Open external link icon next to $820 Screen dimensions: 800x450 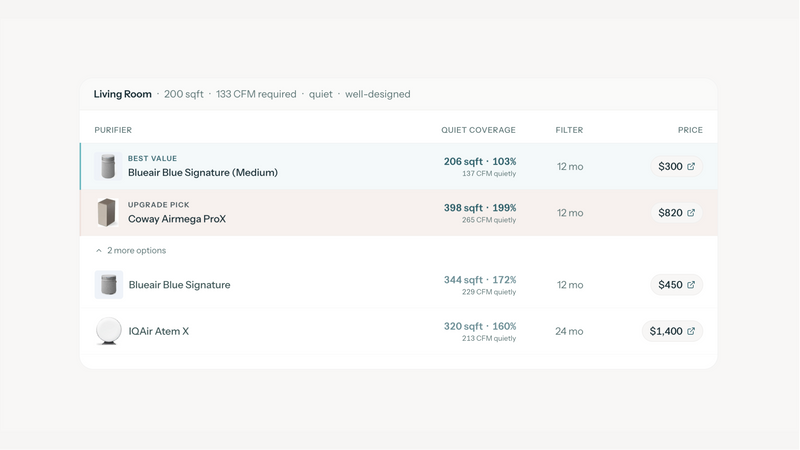coord(691,213)
